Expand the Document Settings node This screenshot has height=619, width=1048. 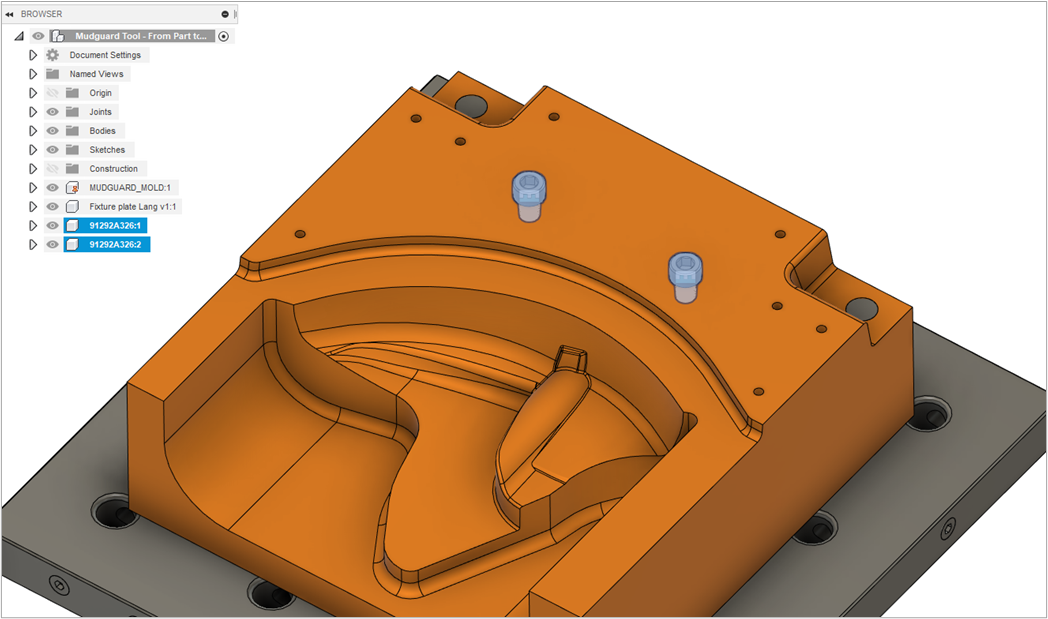click(33, 55)
